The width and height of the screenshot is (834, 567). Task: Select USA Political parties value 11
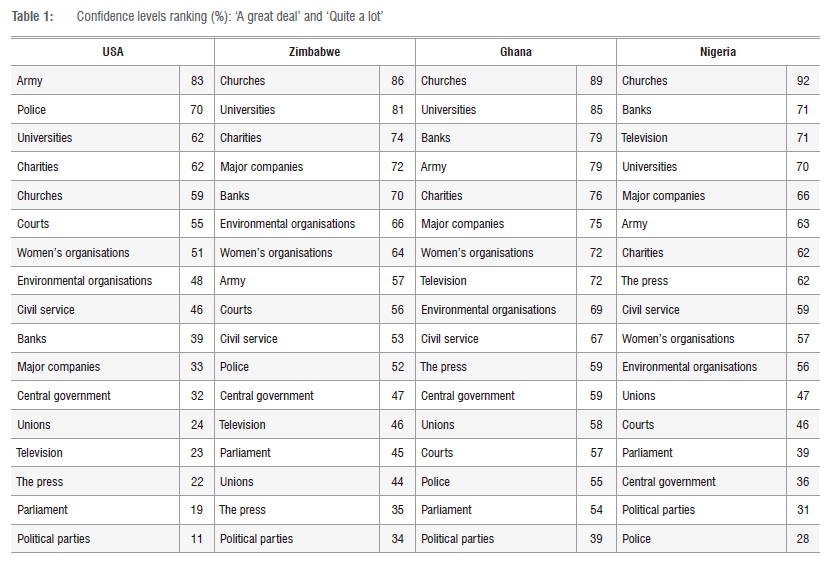[197, 539]
